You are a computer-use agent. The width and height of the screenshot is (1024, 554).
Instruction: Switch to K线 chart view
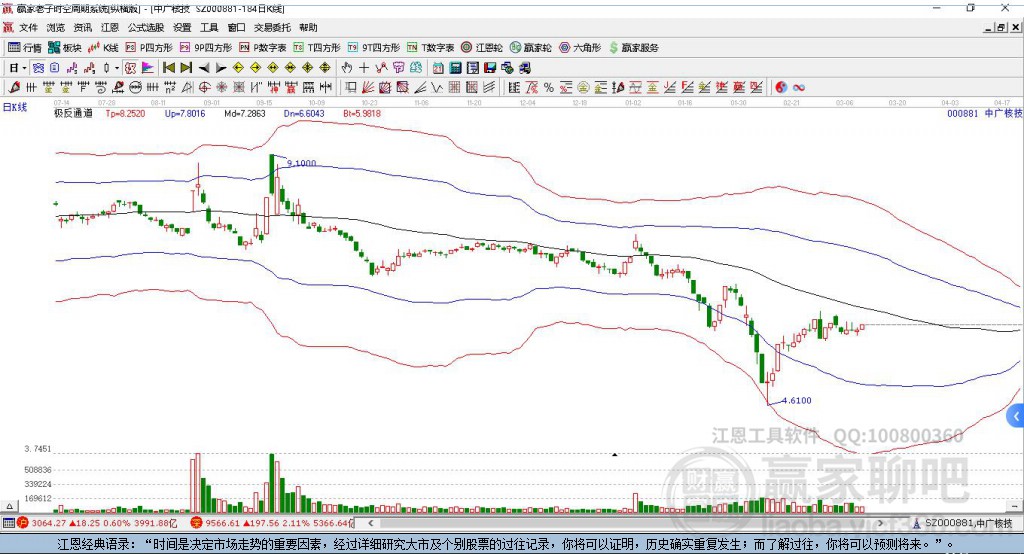pos(103,48)
